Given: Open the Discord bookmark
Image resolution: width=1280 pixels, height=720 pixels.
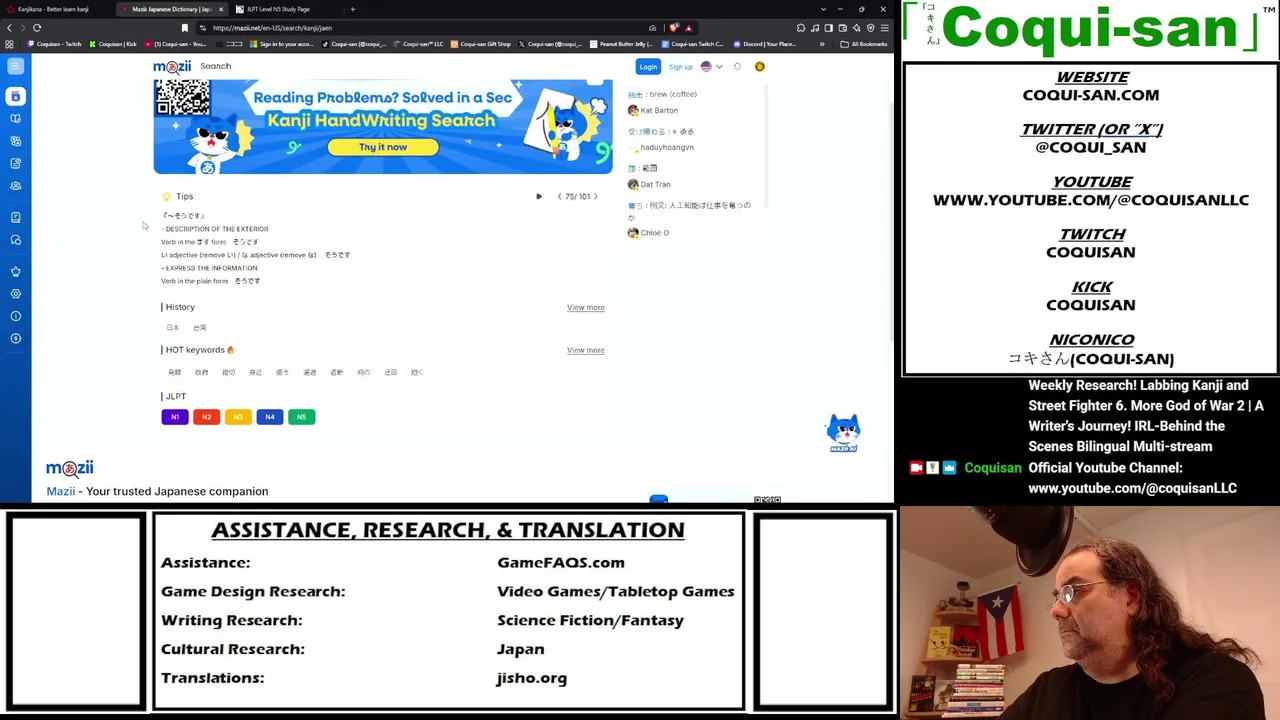Looking at the screenshot, I should tap(765, 44).
